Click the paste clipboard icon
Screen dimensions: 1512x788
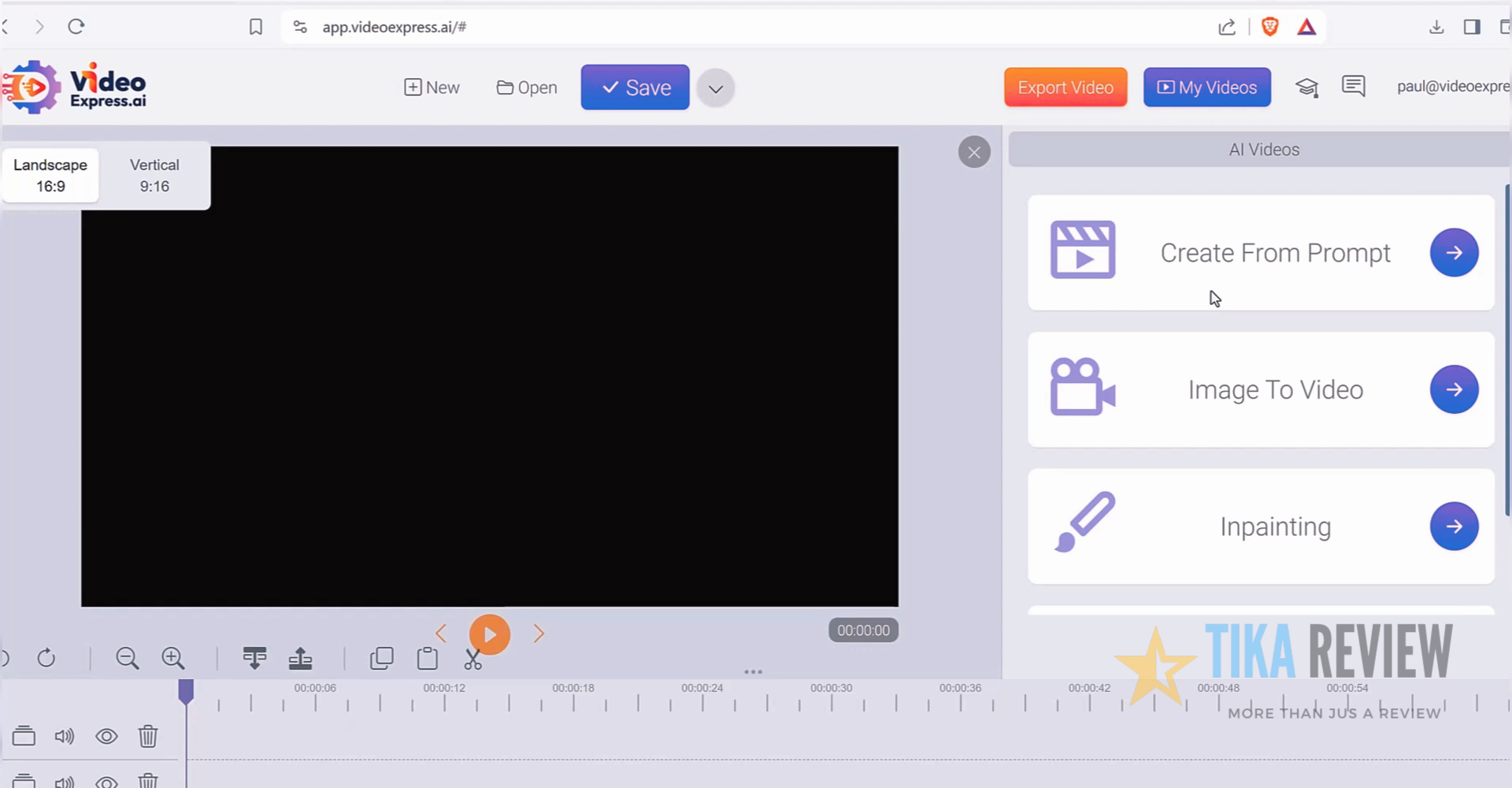[428, 658]
